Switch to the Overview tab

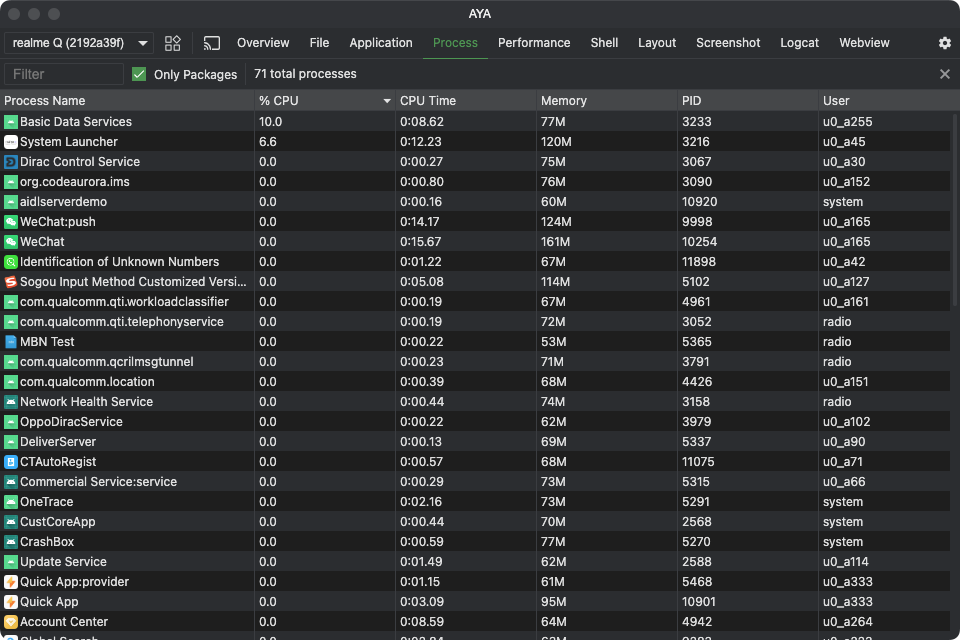tap(263, 43)
